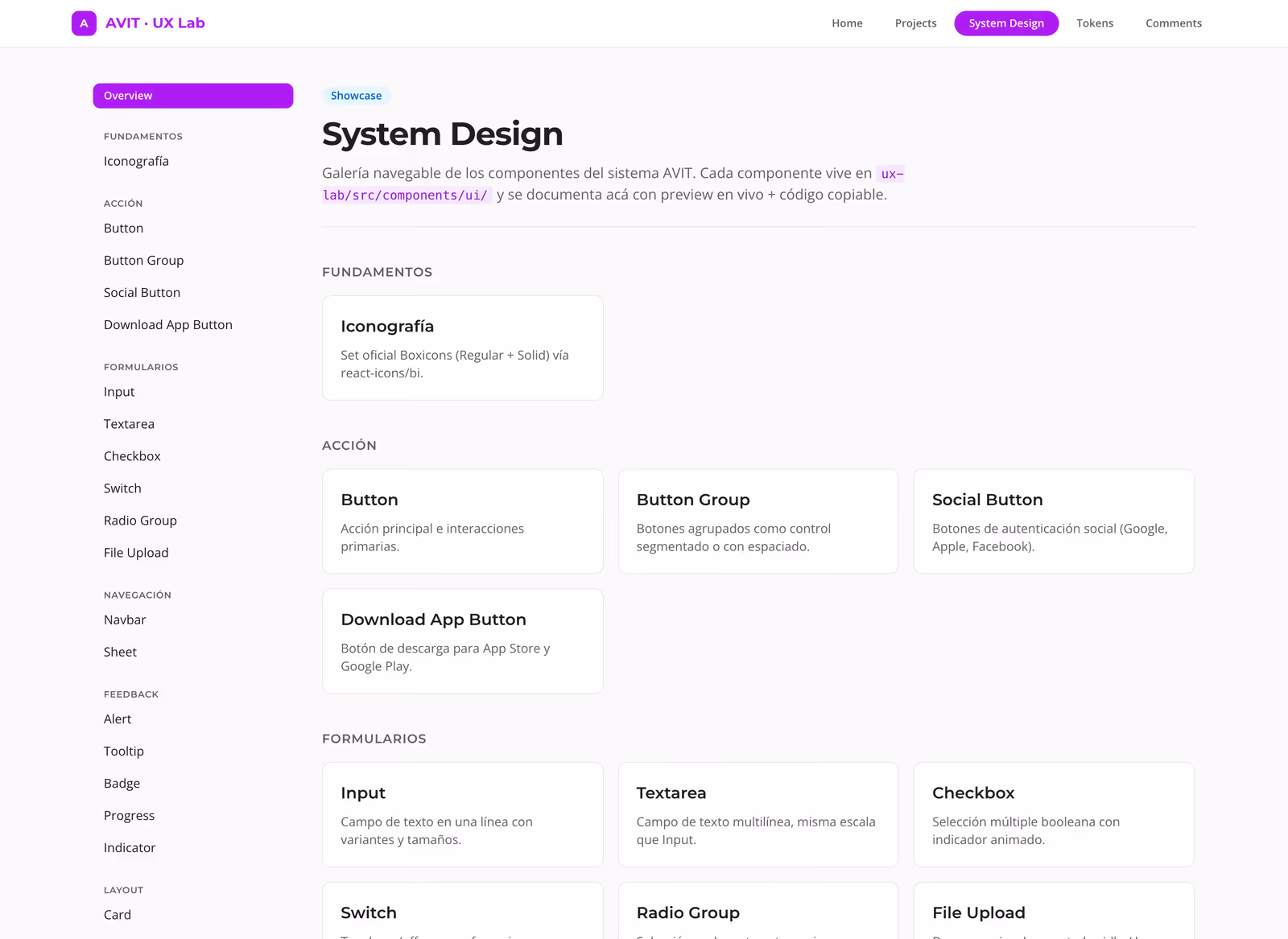1288x939 pixels.
Task: Open the Social Button component card
Action: [x=1054, y=521]
